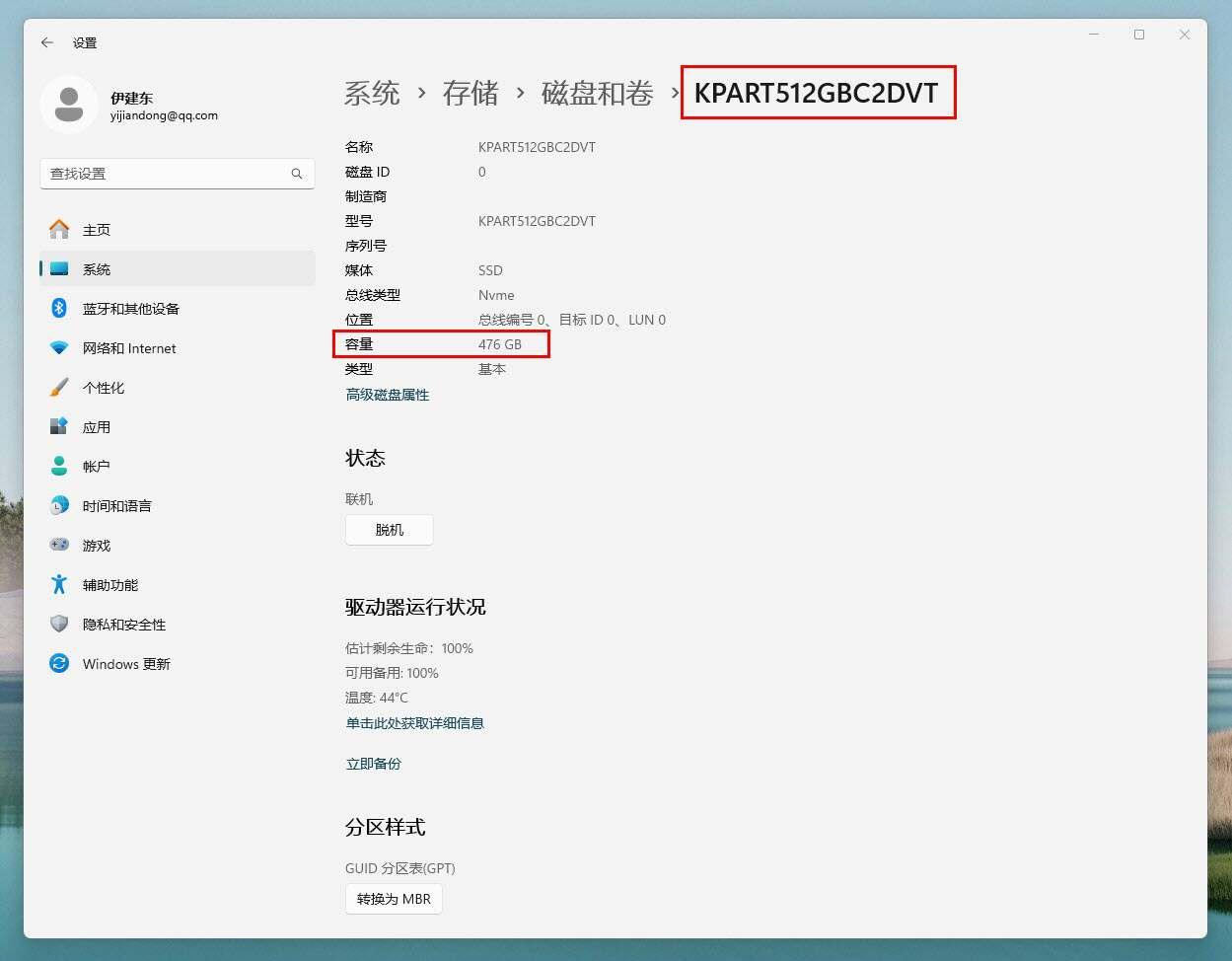The height and width of the screenshot is (961, 1232).
Task: Click 单击此处获取详细信息 for drive health
Action: (x=414, y=722)
